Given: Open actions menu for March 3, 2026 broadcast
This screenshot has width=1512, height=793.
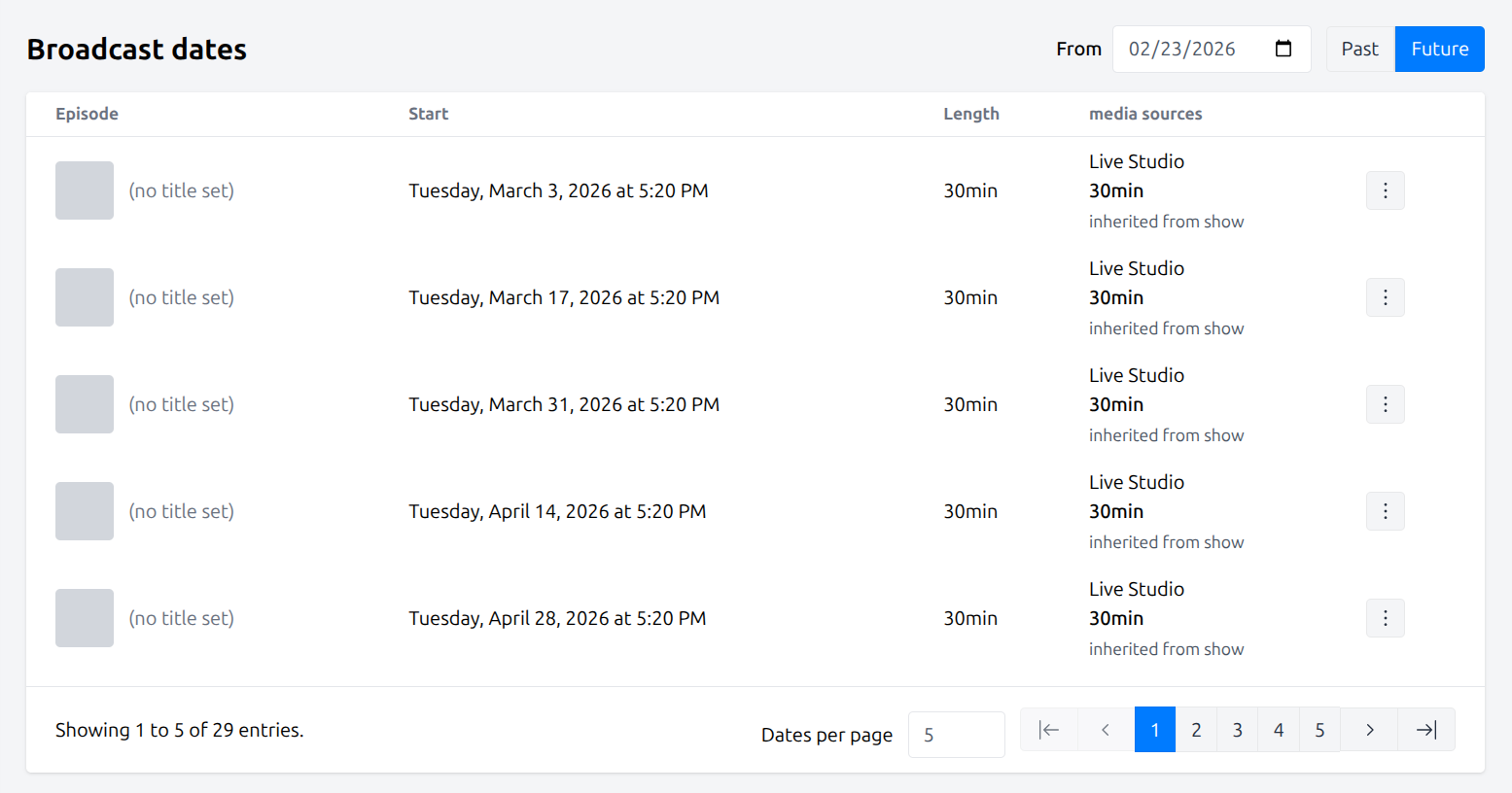Looking at the screenshot, I should click(1386, 190).
